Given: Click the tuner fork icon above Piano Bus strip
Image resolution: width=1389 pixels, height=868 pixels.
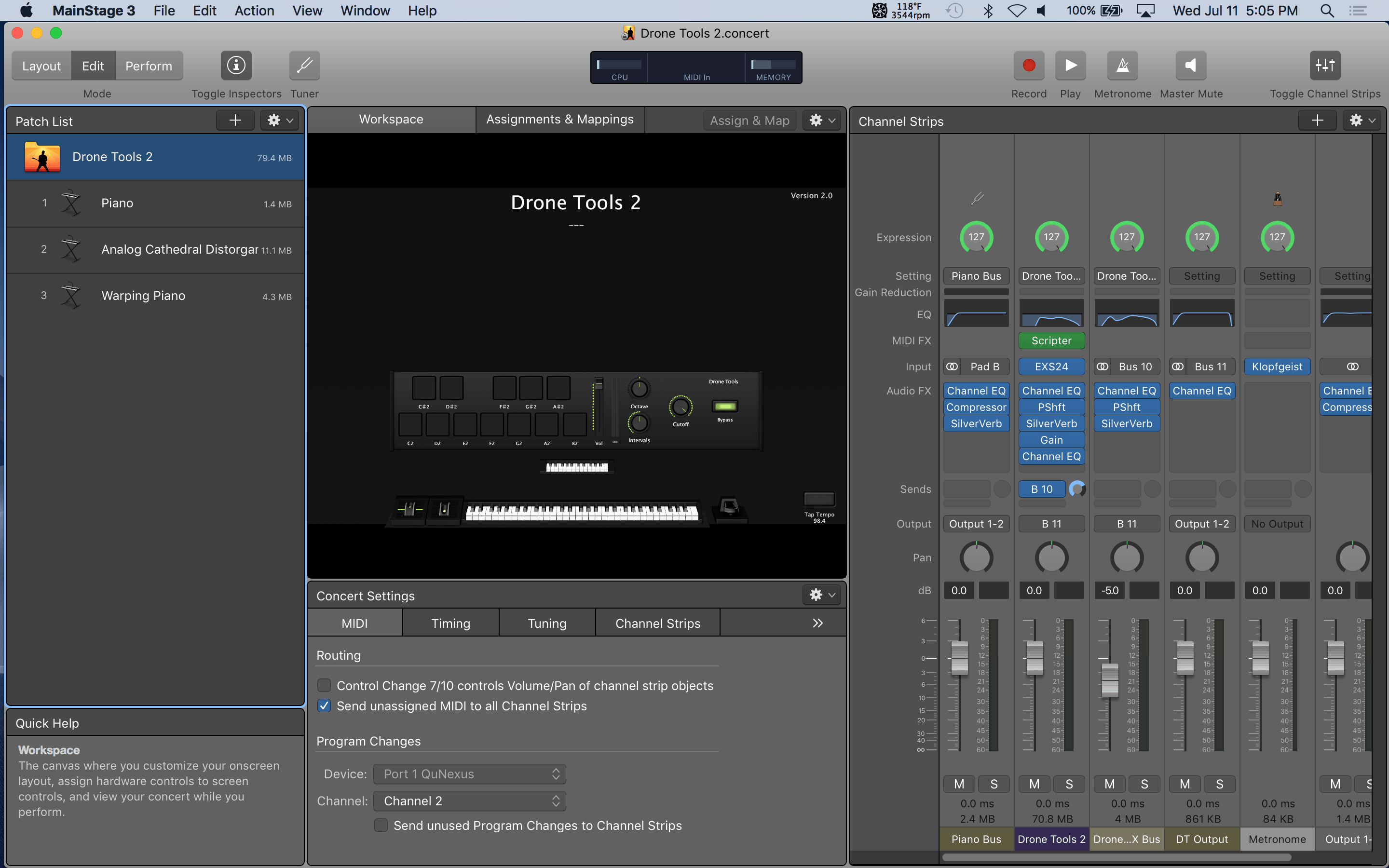Looking at the screenshot, I should pyautogui.click(x=977, y=199).
